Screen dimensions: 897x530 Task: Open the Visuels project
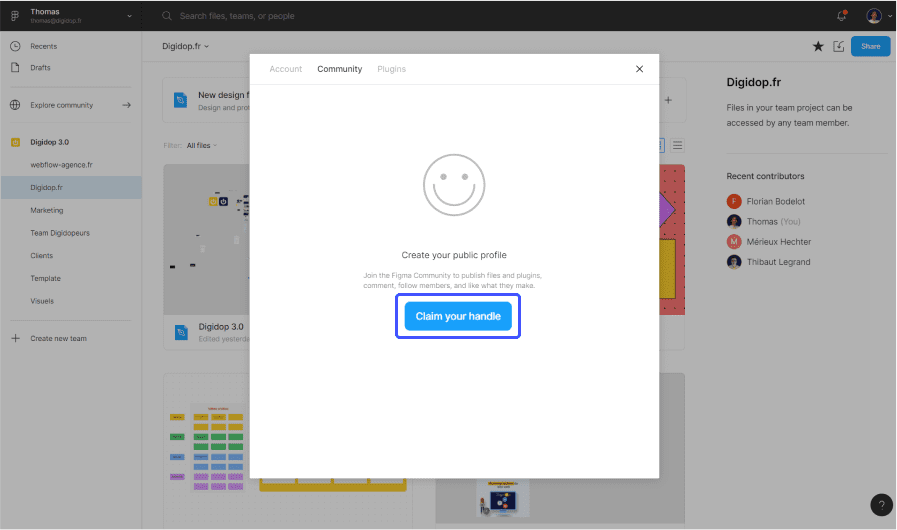click(x=42, y=301)
